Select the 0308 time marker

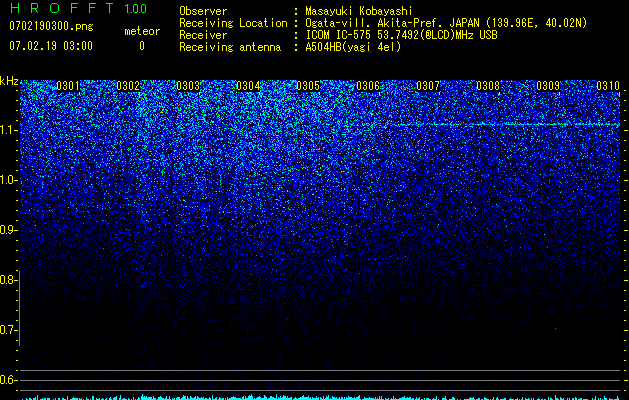[488, 86]
